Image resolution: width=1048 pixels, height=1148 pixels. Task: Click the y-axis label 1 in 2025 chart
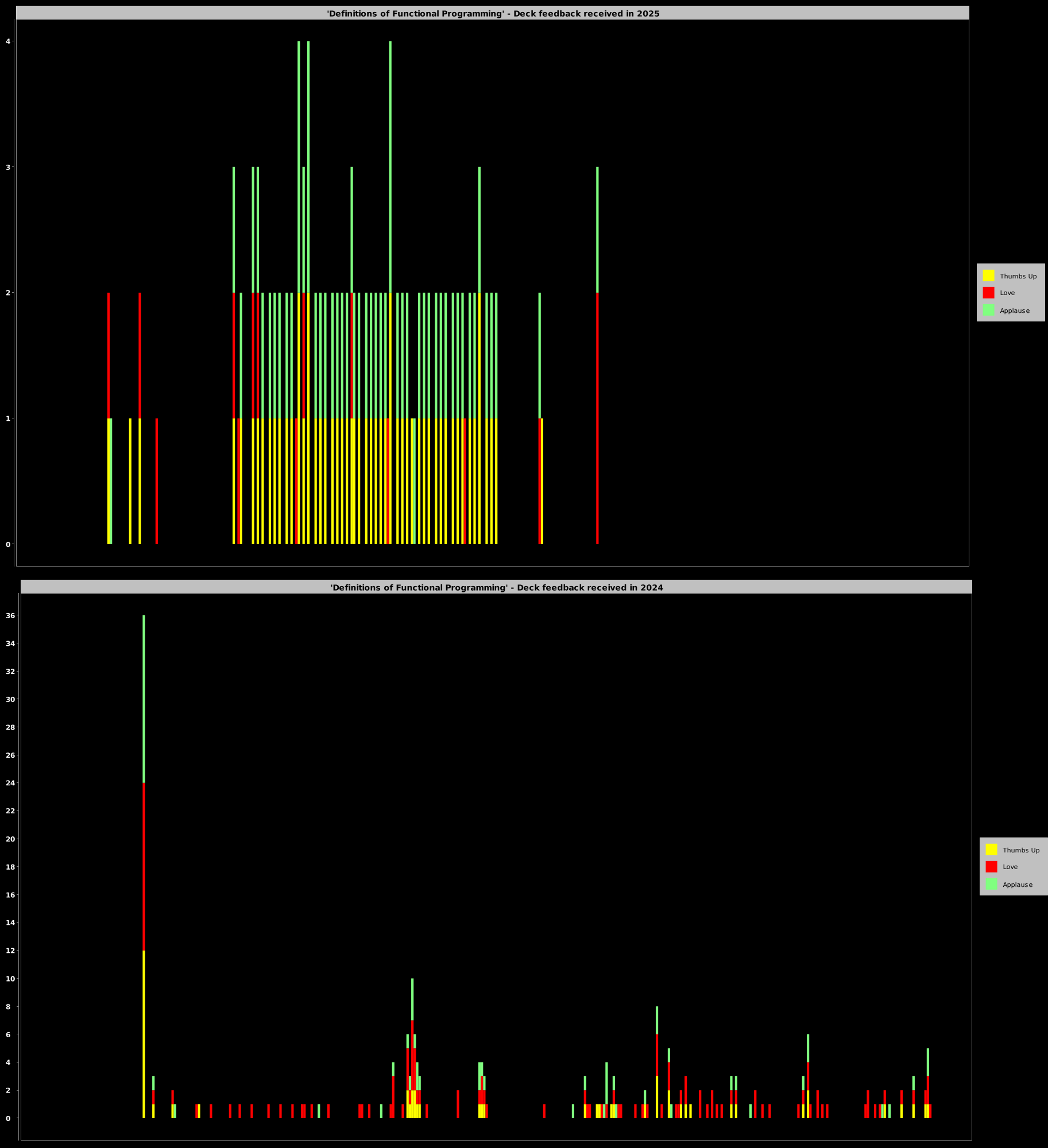8,418
